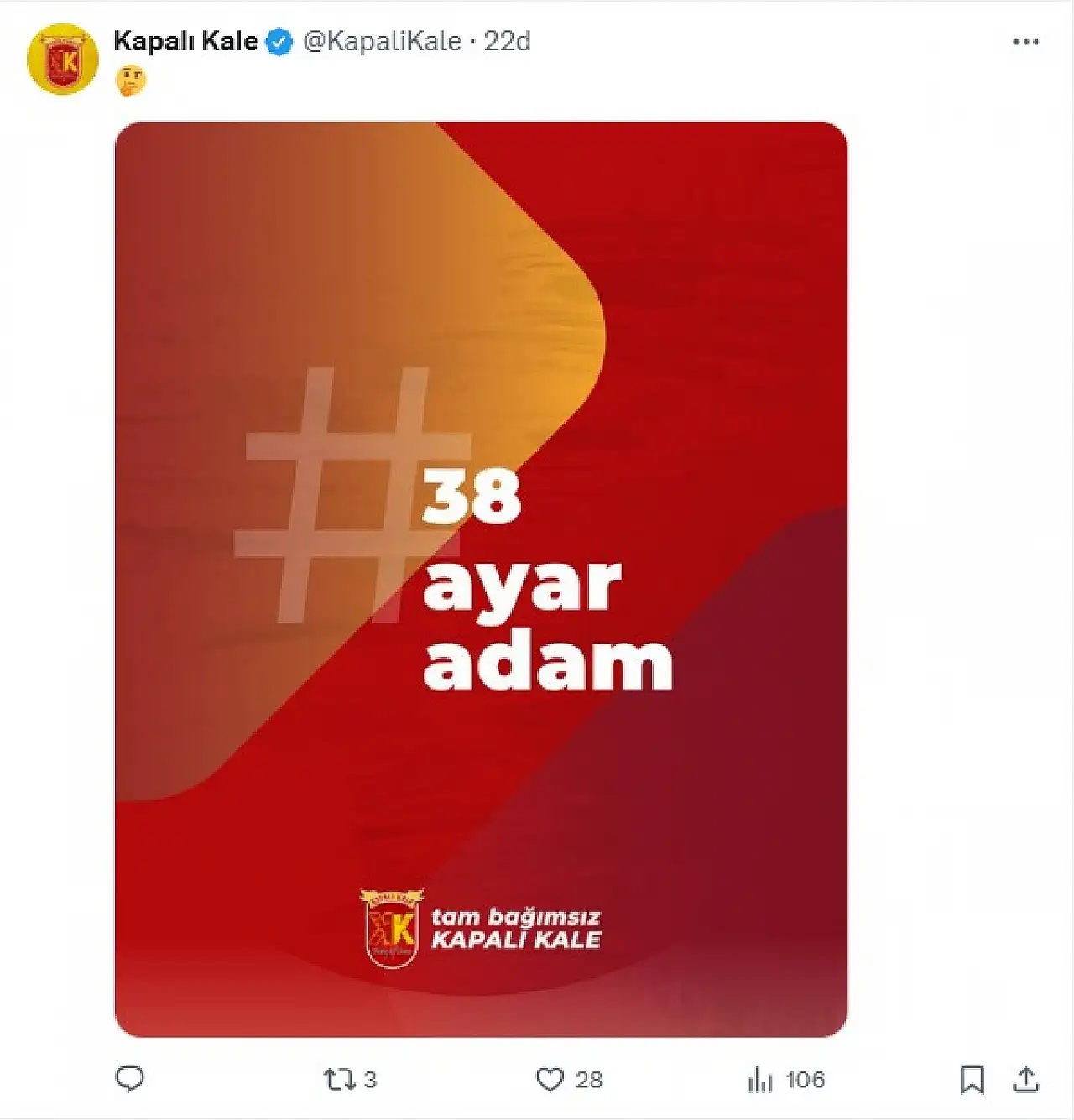
Task: Click the thinking face emoji in the tweet
Action: pyautogui.click(x=131, y=81)
